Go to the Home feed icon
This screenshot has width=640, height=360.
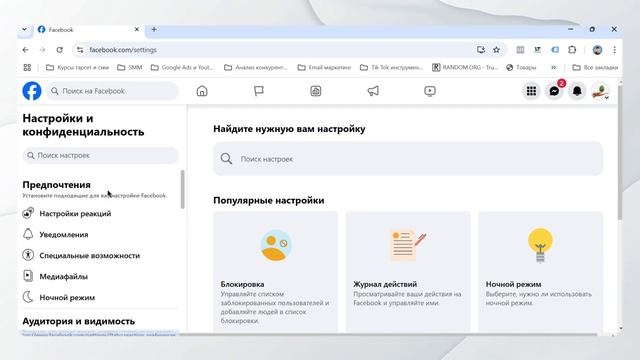point(202,91)
